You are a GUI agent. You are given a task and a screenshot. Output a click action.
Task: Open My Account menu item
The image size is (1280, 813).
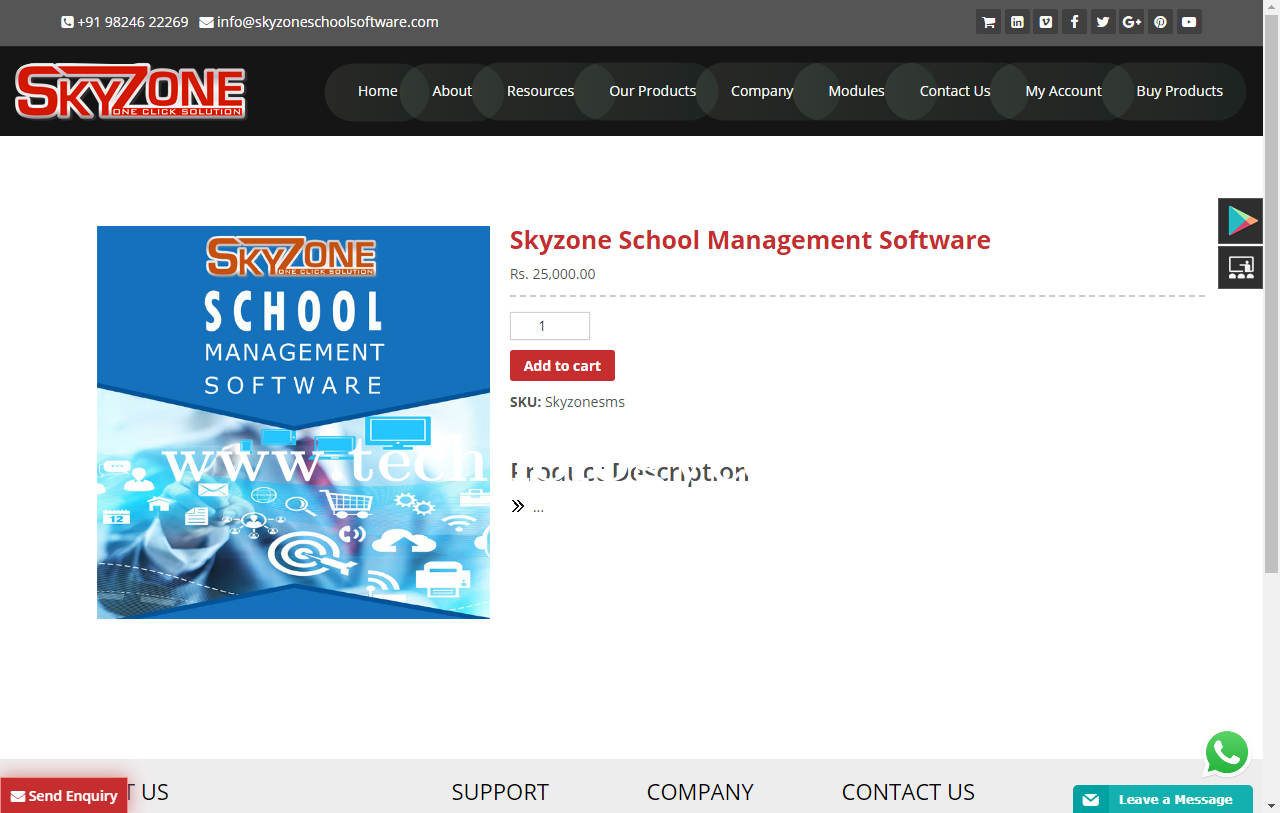click(1063, 91)
